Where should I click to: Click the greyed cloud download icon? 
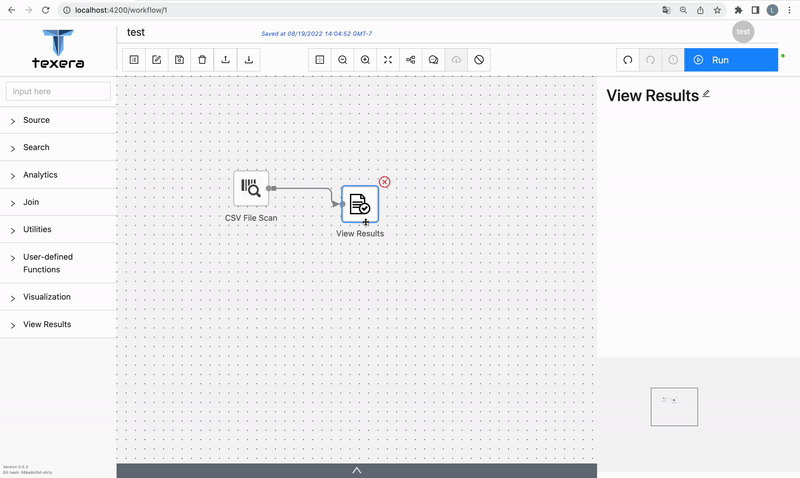pos(456,60)
